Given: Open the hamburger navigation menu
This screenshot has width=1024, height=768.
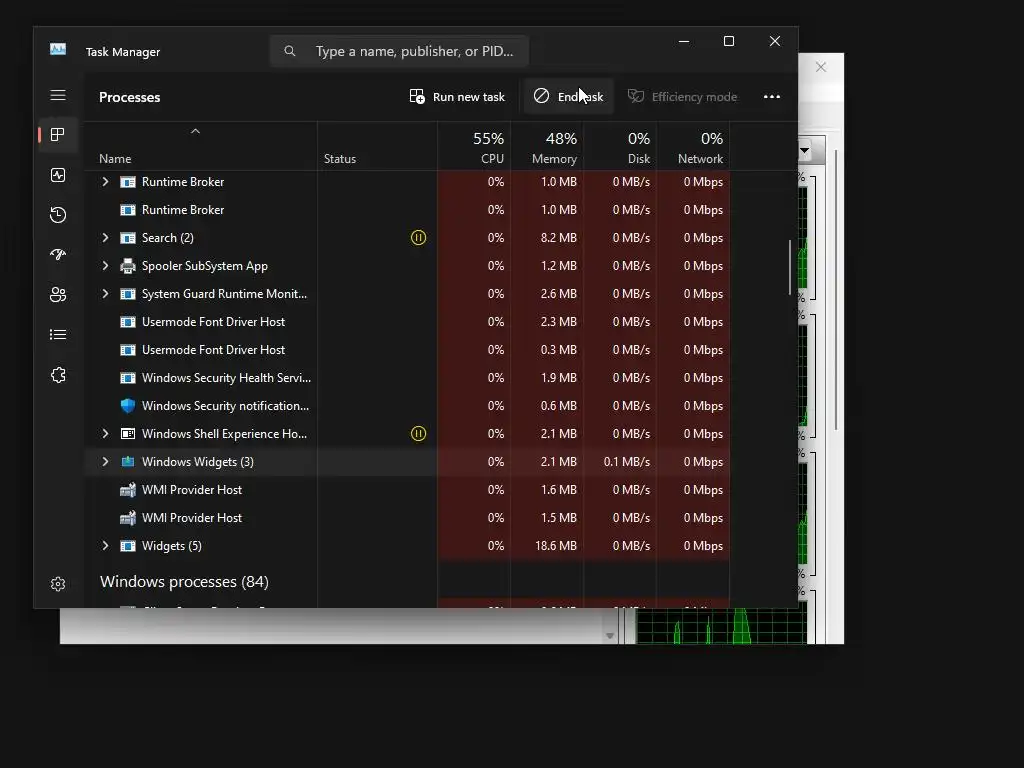Looking at the screenshot, I should pyautogui.click(x=58, y=95).
